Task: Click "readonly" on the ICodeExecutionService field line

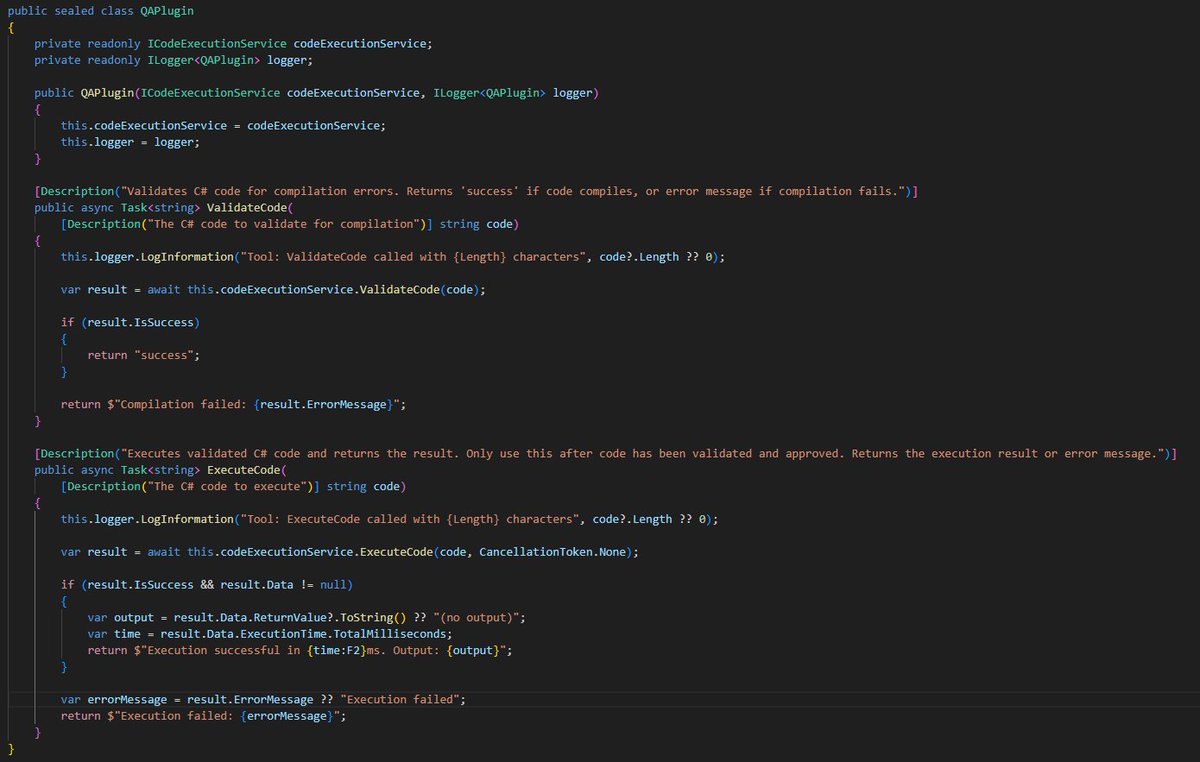Action: click(113, 43)
